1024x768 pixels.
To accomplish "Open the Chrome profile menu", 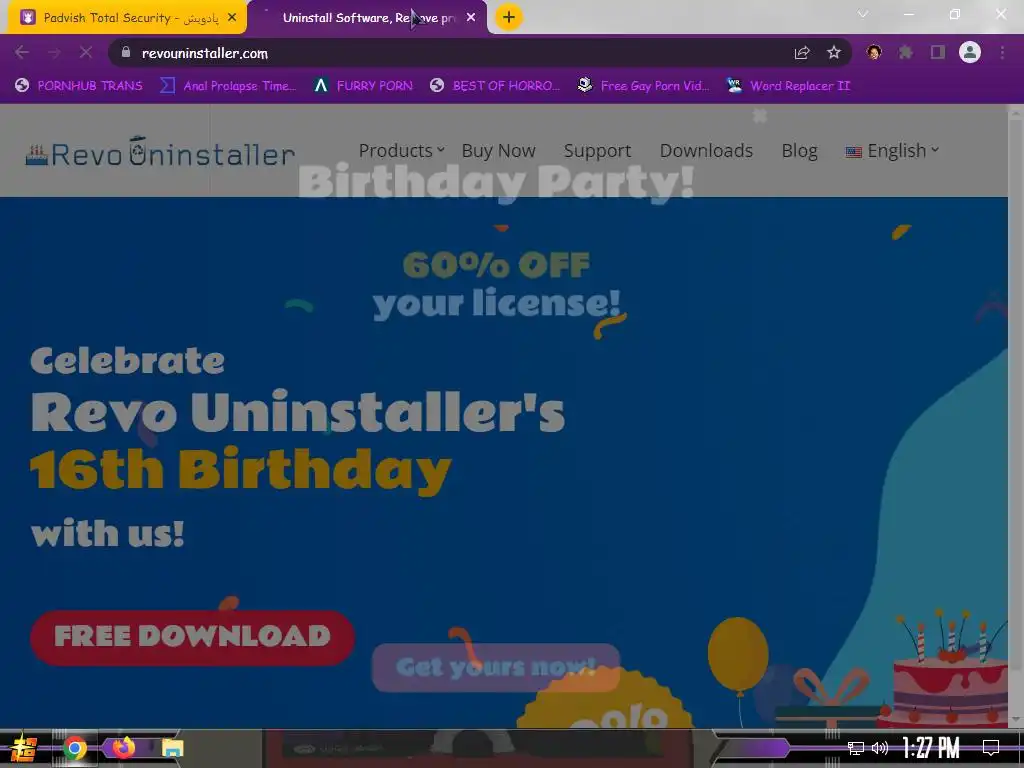I will (x=970, y=52).
